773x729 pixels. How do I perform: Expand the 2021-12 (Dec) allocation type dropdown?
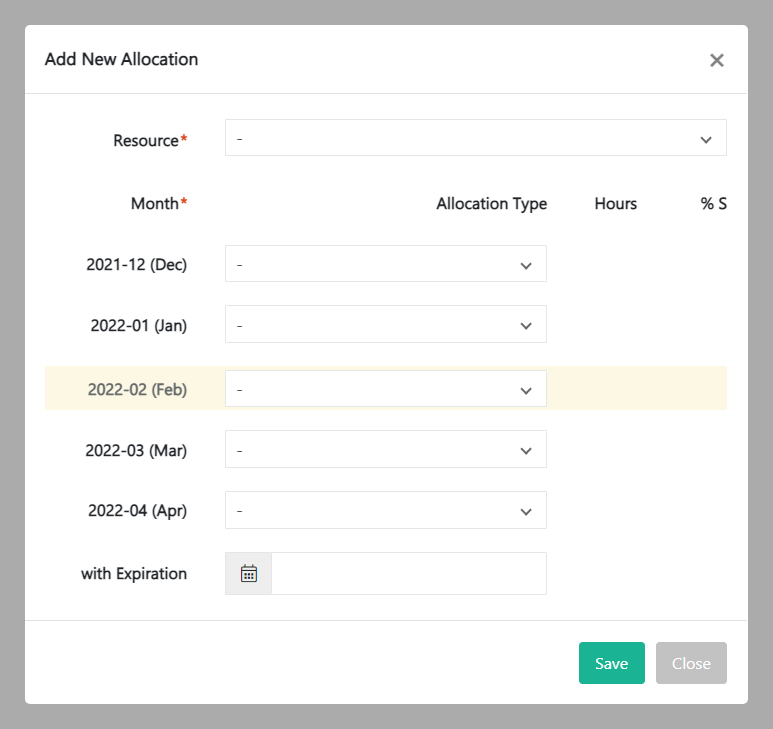pyautogui.click(x=385, y=264)
